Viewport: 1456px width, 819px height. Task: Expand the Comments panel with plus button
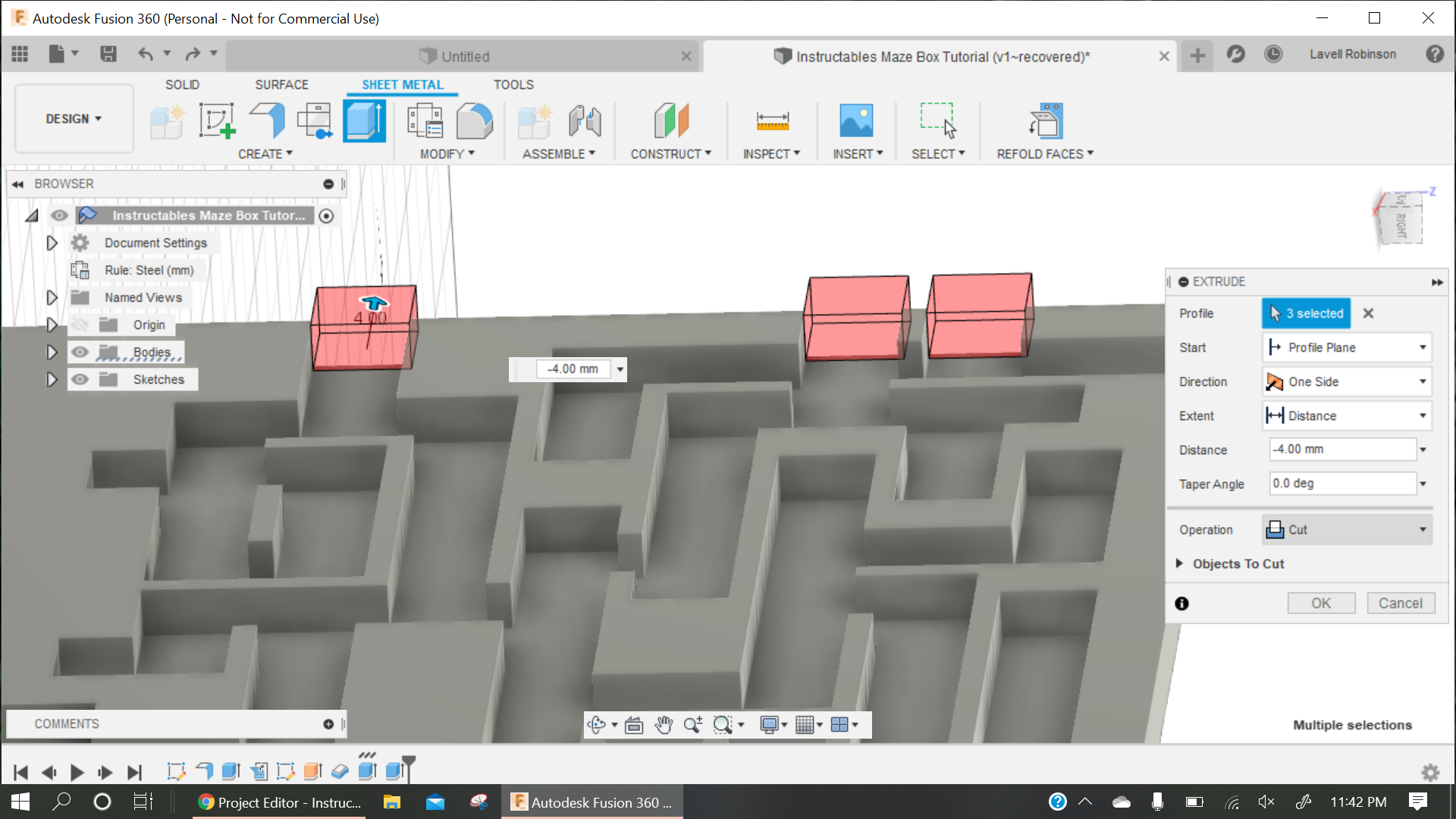pos(328,724)
